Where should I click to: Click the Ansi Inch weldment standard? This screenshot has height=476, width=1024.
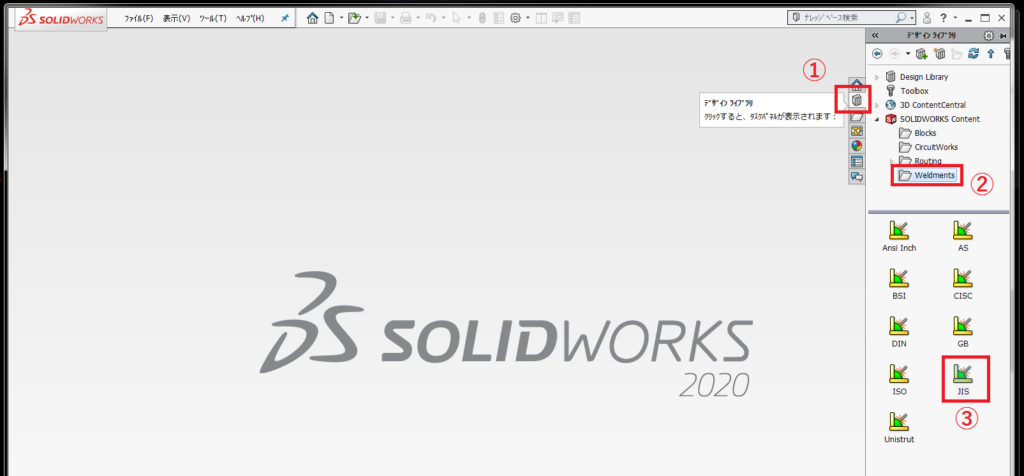pos(899,236)
